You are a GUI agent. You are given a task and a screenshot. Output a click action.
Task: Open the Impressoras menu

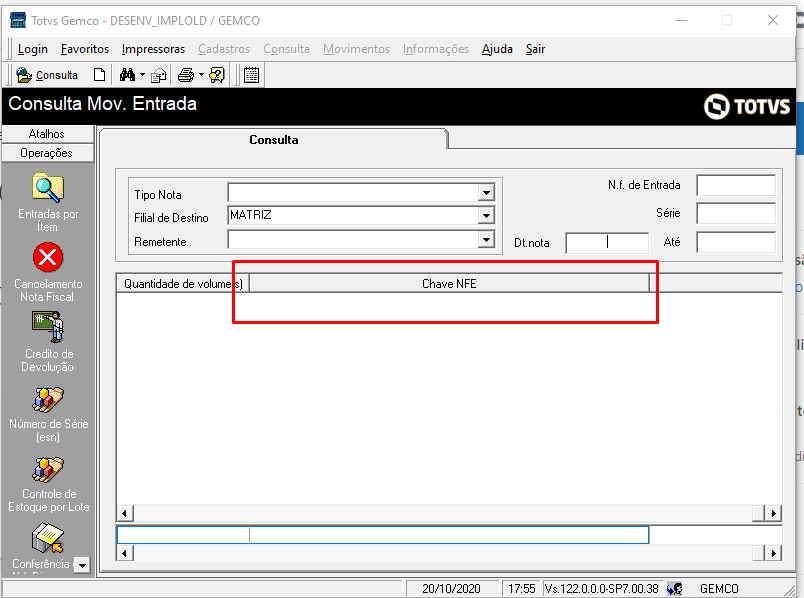153,49
